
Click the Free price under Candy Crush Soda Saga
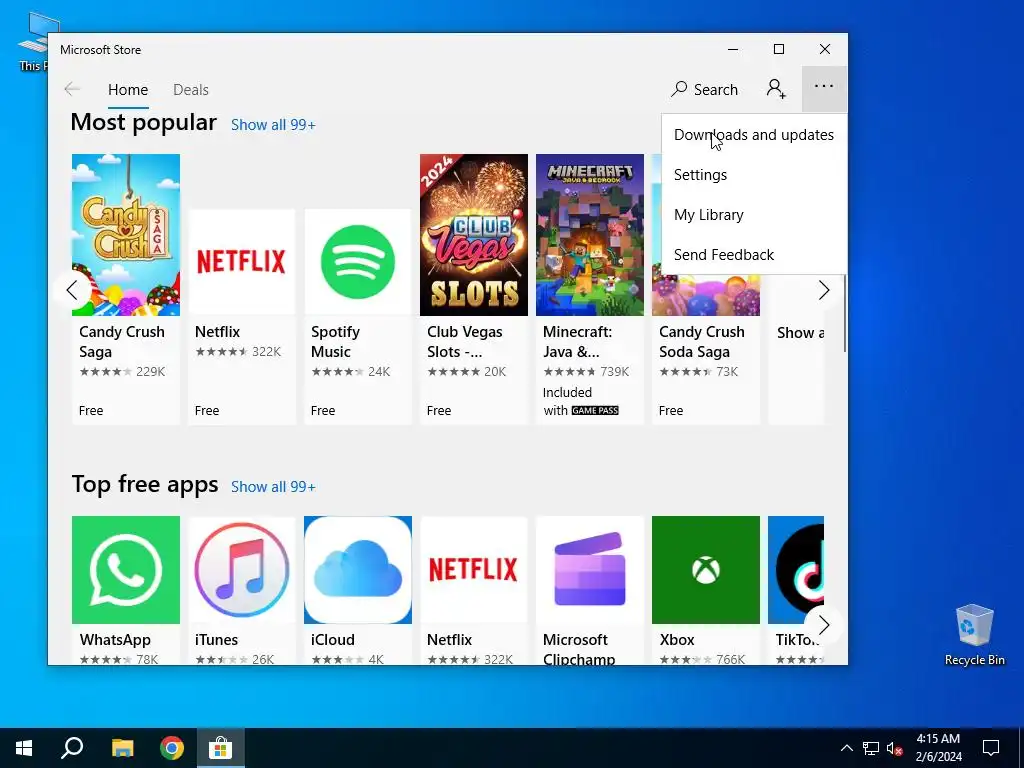click(x=671, y=410)
